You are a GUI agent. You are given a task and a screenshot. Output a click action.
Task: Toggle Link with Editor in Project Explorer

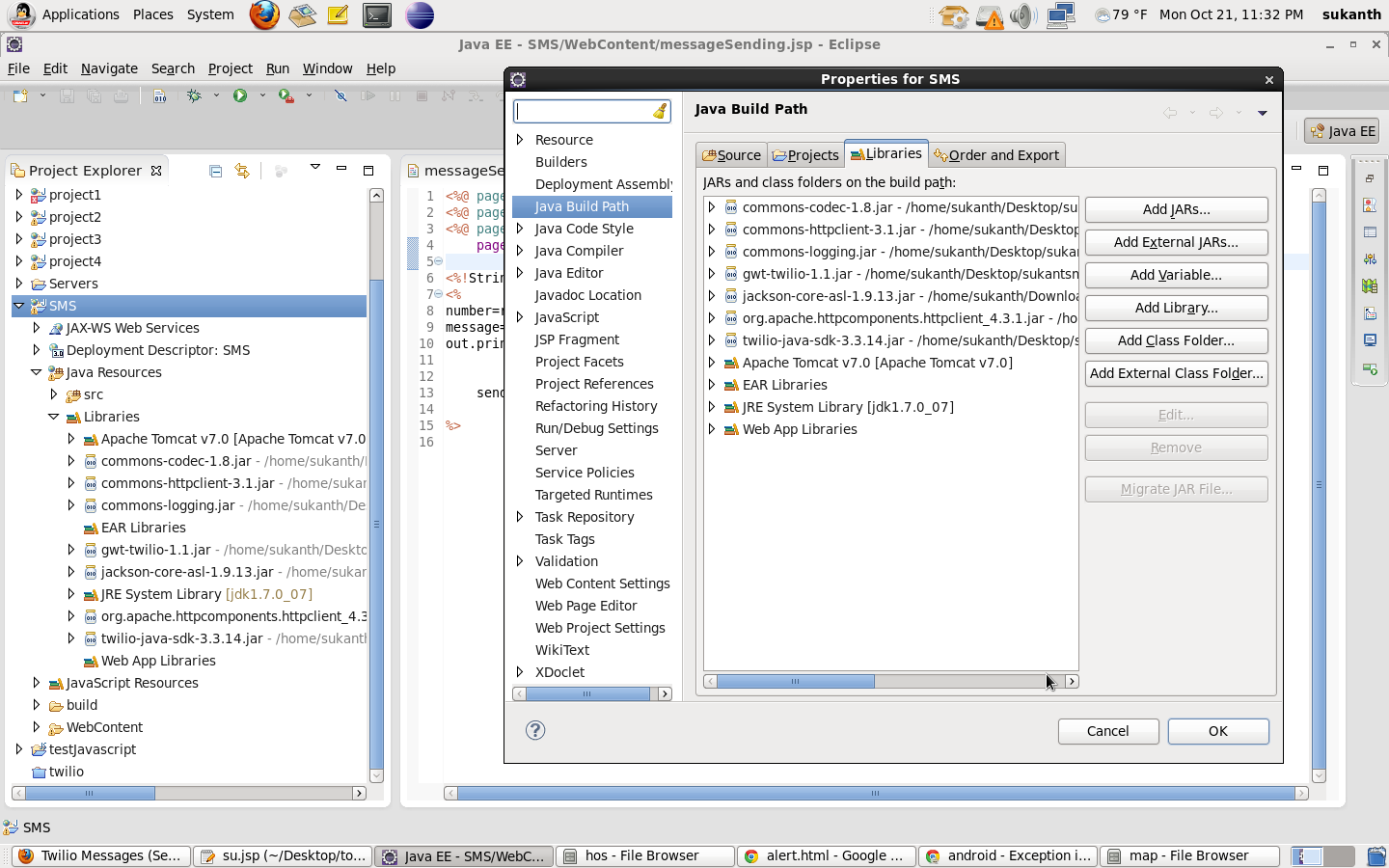tap(242, 171)
